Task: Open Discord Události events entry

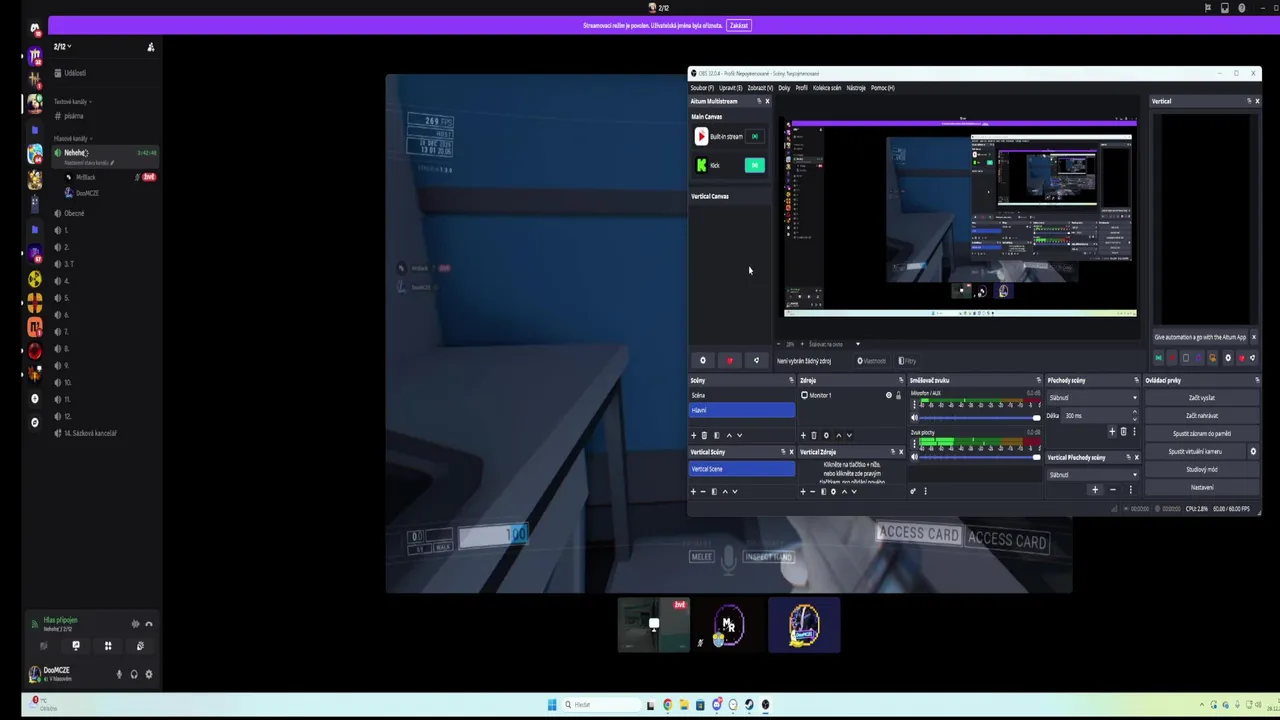Action: point(75,73)
